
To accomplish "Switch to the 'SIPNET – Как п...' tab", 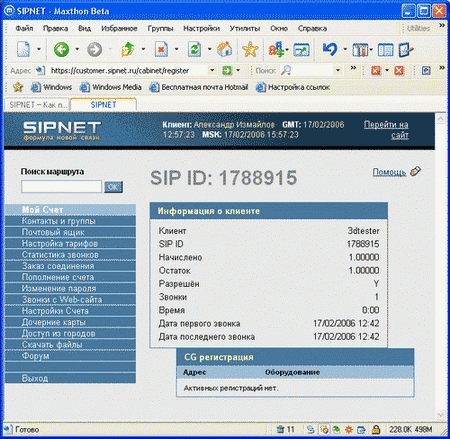I will 36,105.
